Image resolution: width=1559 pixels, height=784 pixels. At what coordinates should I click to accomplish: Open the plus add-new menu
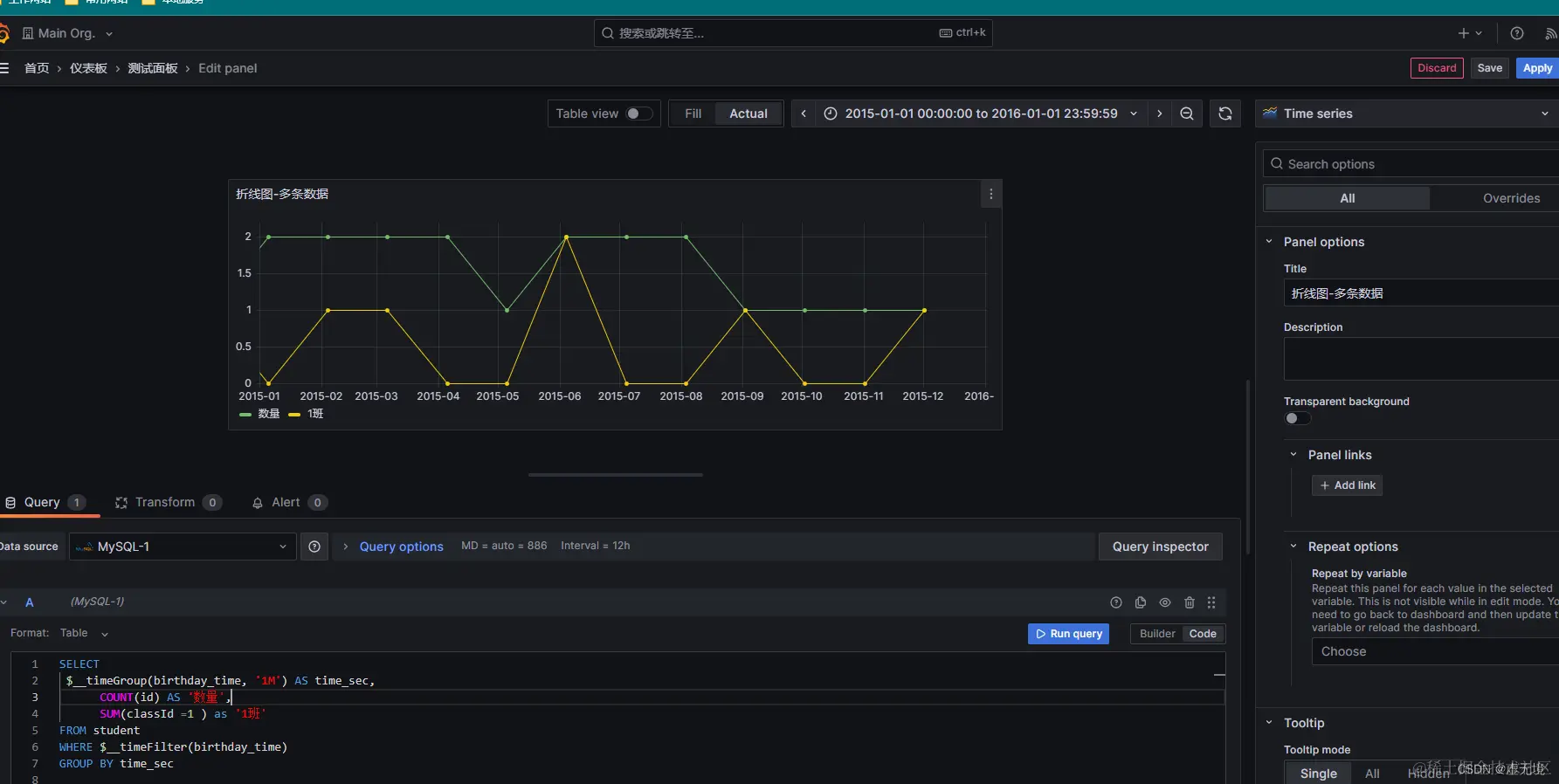(1470, 33)
